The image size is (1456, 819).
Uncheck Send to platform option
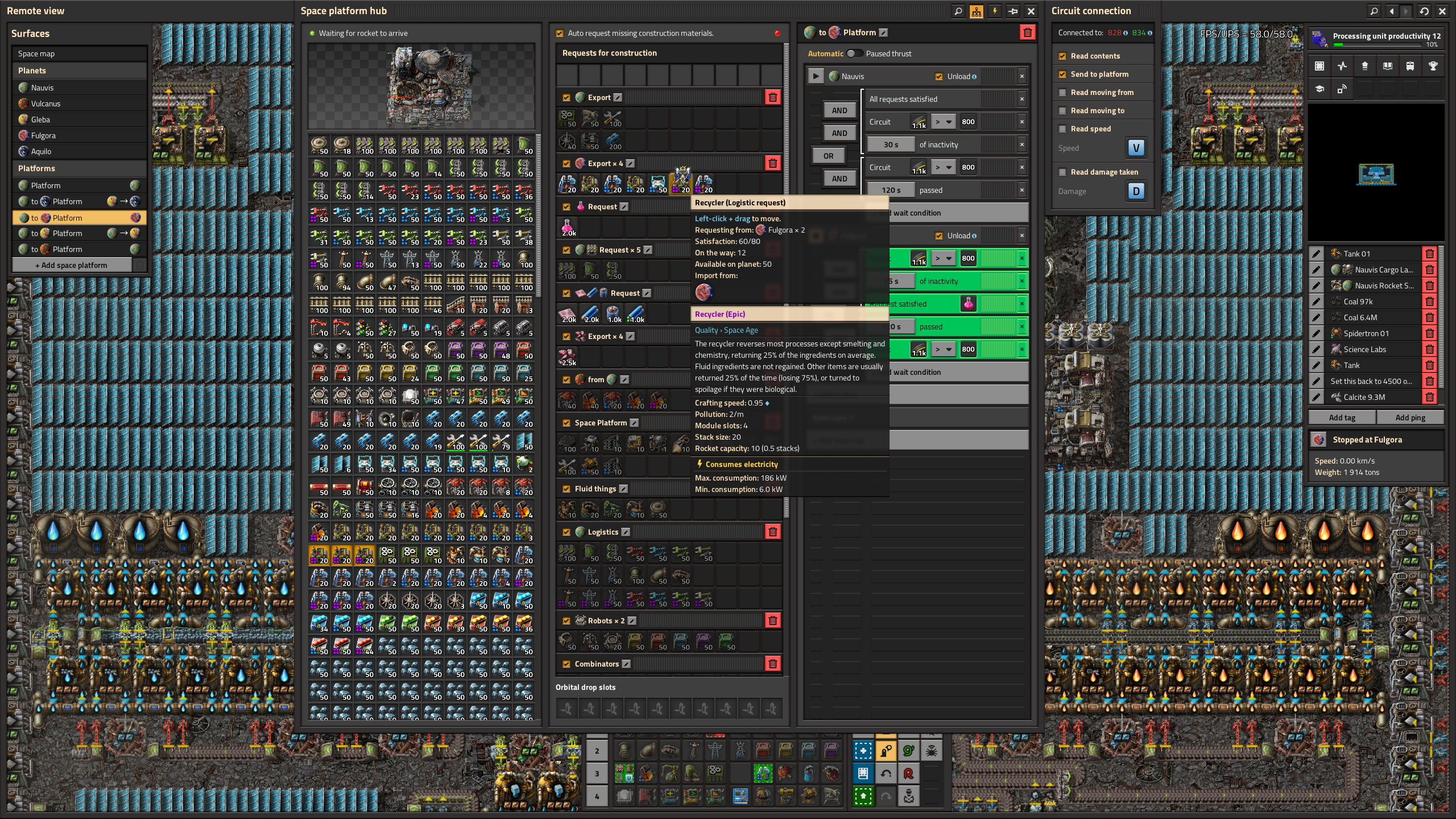tap(1062, 74)
